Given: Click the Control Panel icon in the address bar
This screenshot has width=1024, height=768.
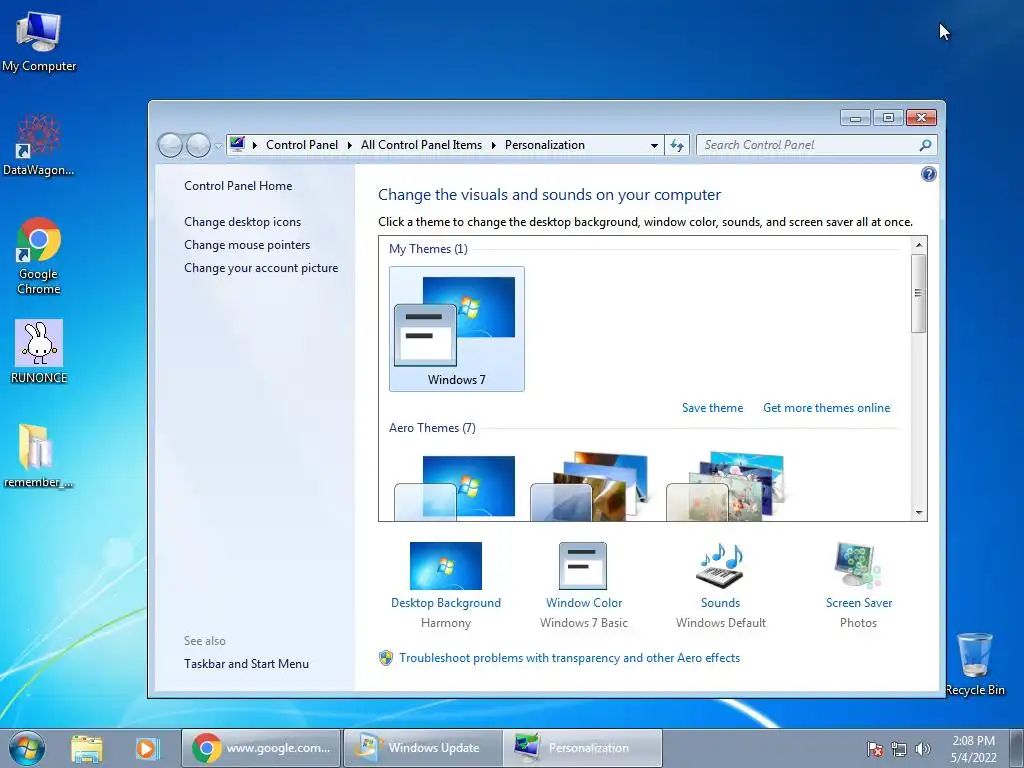Looking at the screenshot, I should [x=237, y=144].
